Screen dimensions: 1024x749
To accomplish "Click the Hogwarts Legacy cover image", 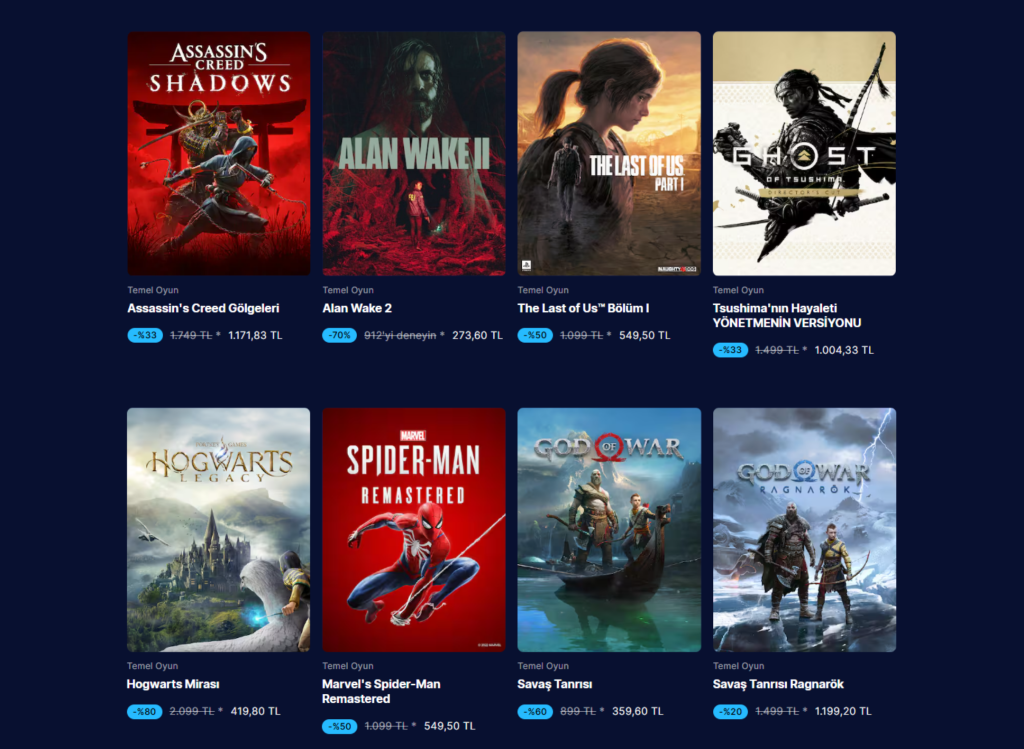I will point(219,530).
